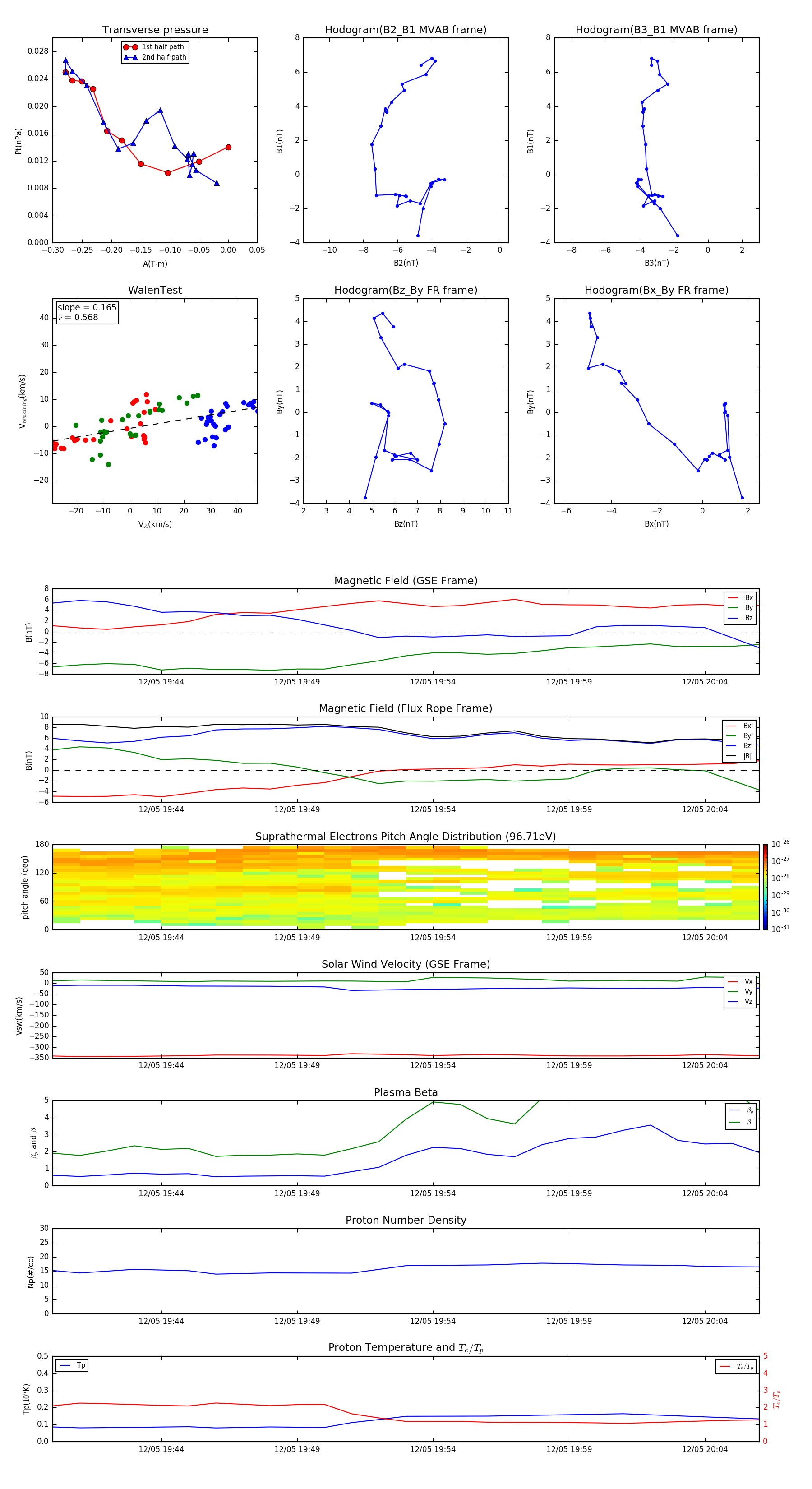This screenshot has height=1489, width=812.
Task: Click the 'B2(nT)' x-axis label
Action: pos(406,263)
